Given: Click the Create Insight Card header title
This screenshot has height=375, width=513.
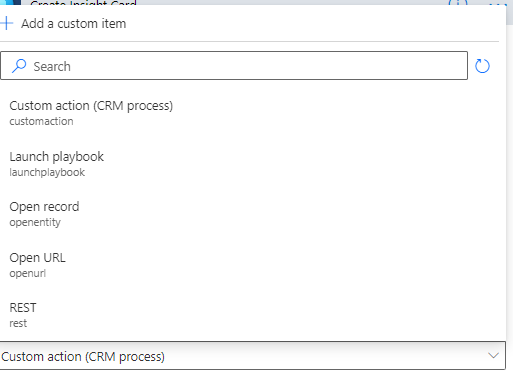Looking at the screenshot, I should click(x=83, y=3).
